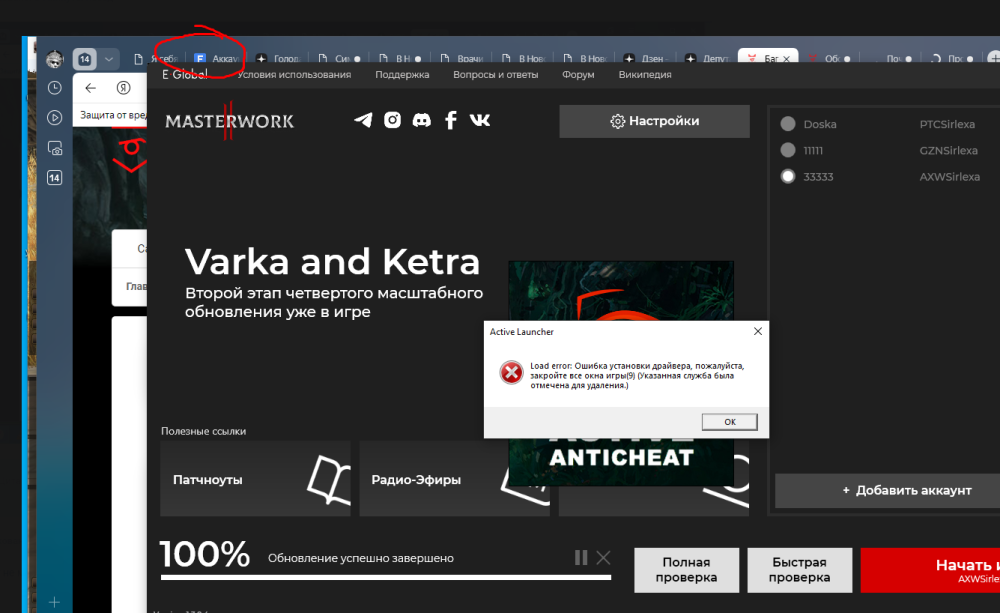Select the Doska account radio button
This screenshot has width=1000, height=613.
(788, 124)
